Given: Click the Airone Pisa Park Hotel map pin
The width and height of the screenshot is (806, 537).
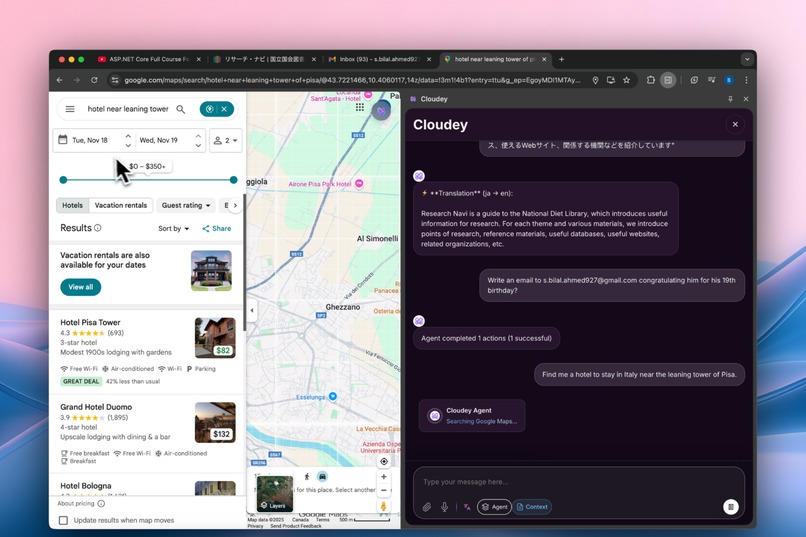Looking at the screenshot, I should tap(359, 183).
